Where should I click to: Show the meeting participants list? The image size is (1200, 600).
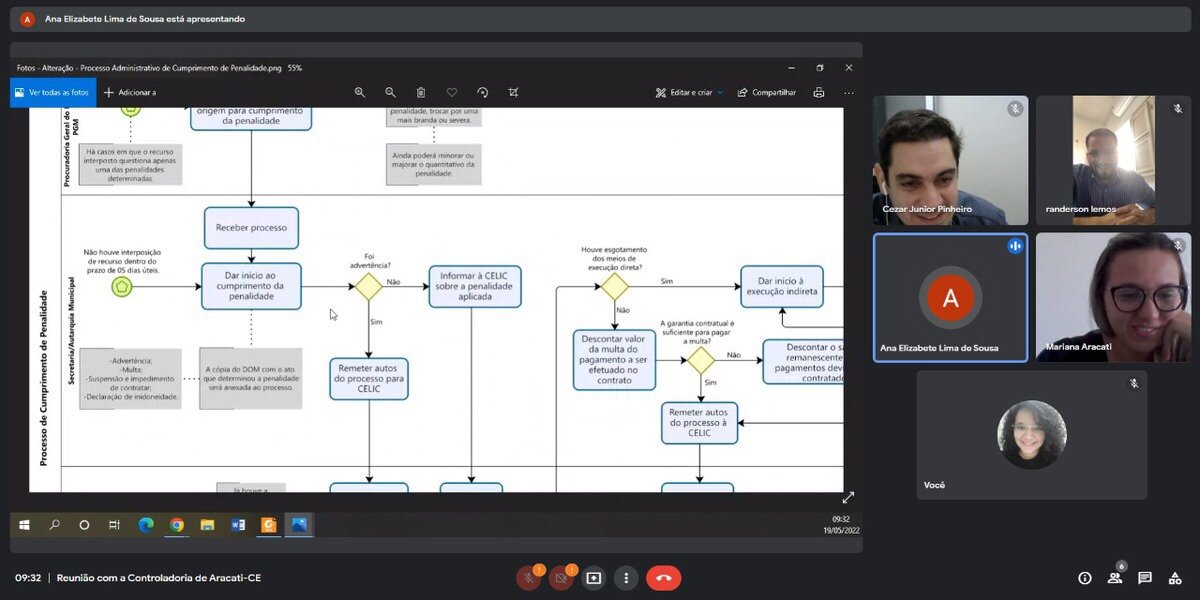pos(1115,578)
